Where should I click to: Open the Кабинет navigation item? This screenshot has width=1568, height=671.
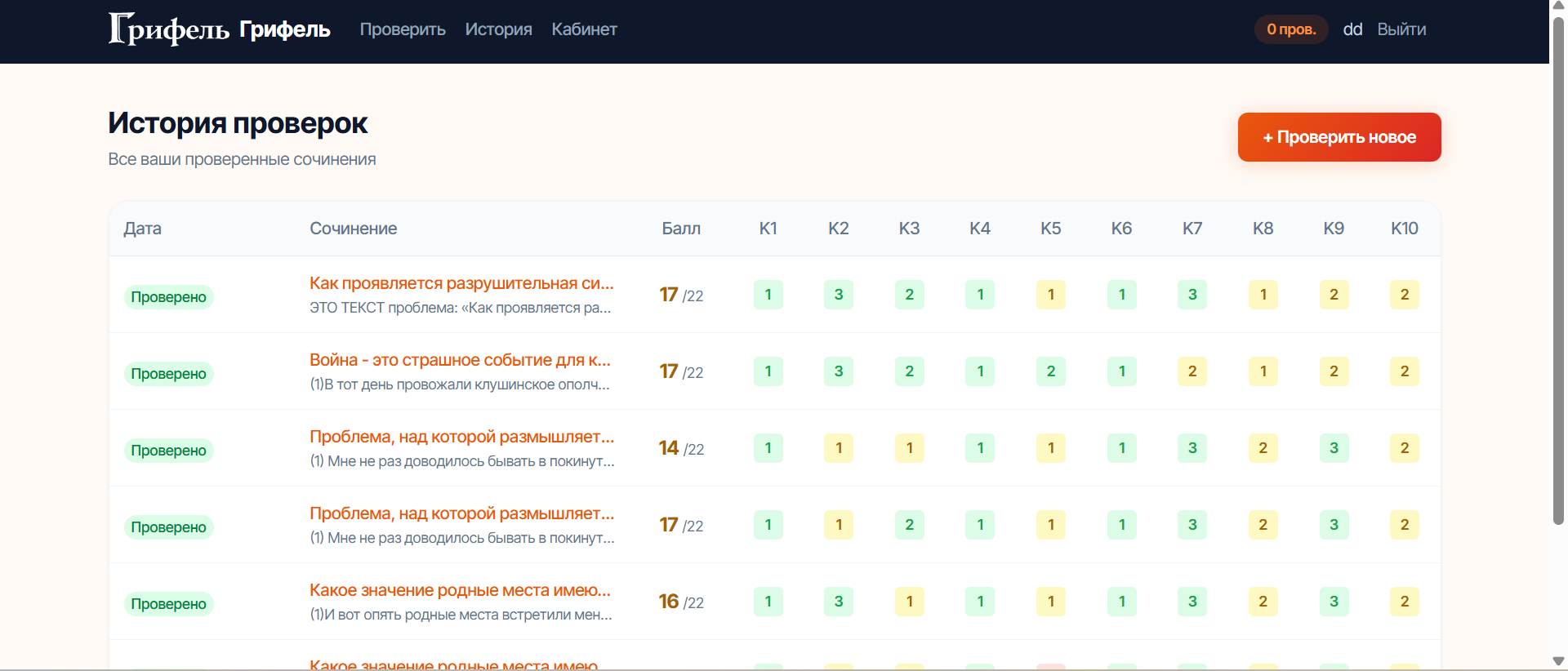584,29
